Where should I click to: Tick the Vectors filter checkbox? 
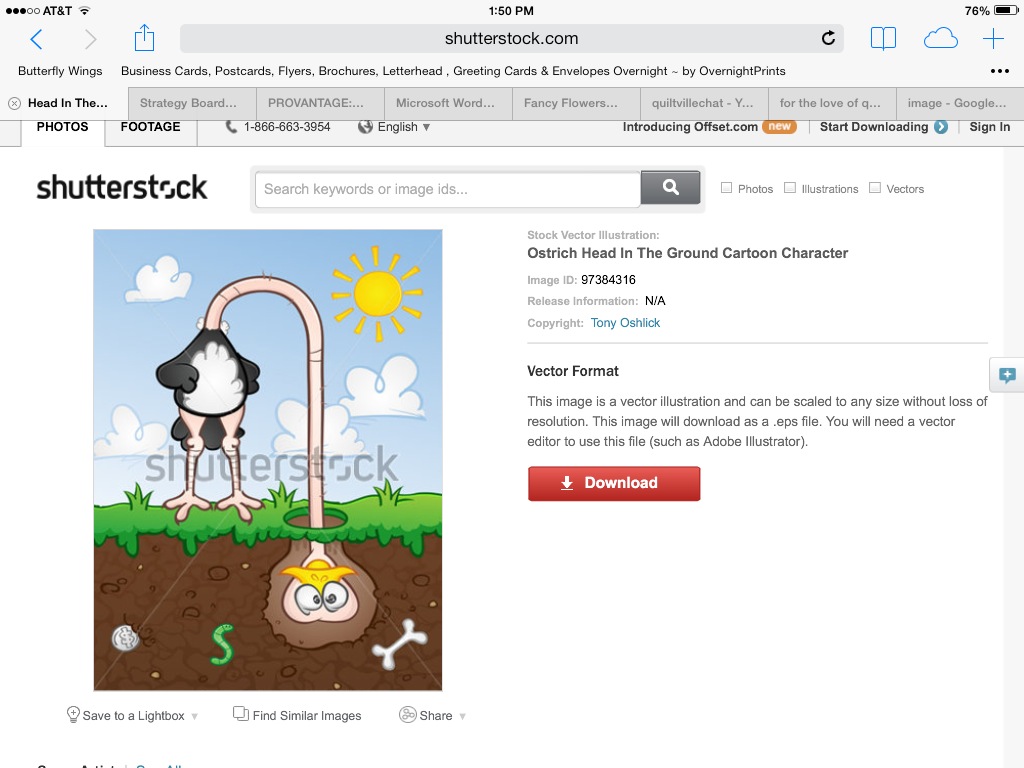[875, 188]
